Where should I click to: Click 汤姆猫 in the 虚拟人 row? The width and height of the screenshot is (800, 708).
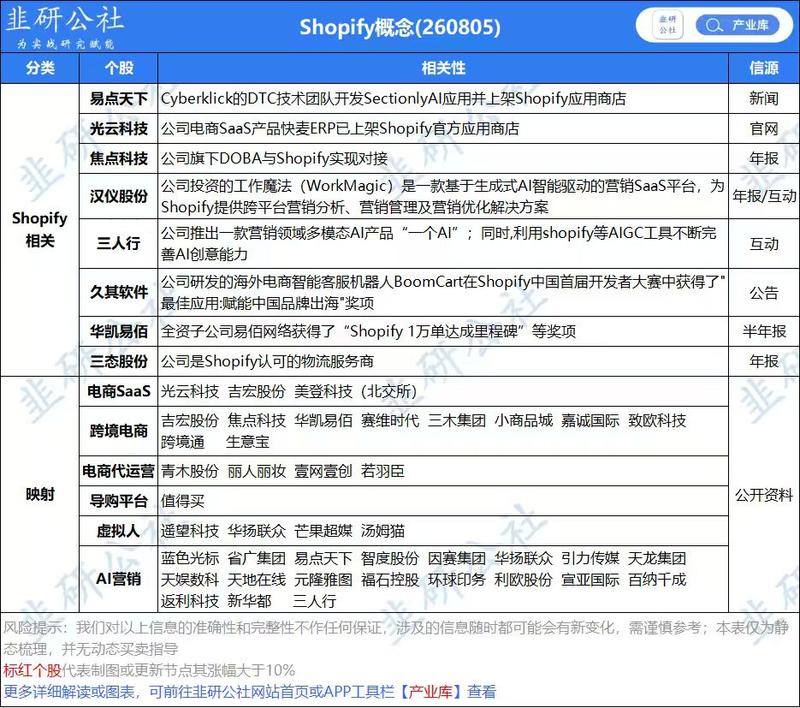(x=383, y=531)
